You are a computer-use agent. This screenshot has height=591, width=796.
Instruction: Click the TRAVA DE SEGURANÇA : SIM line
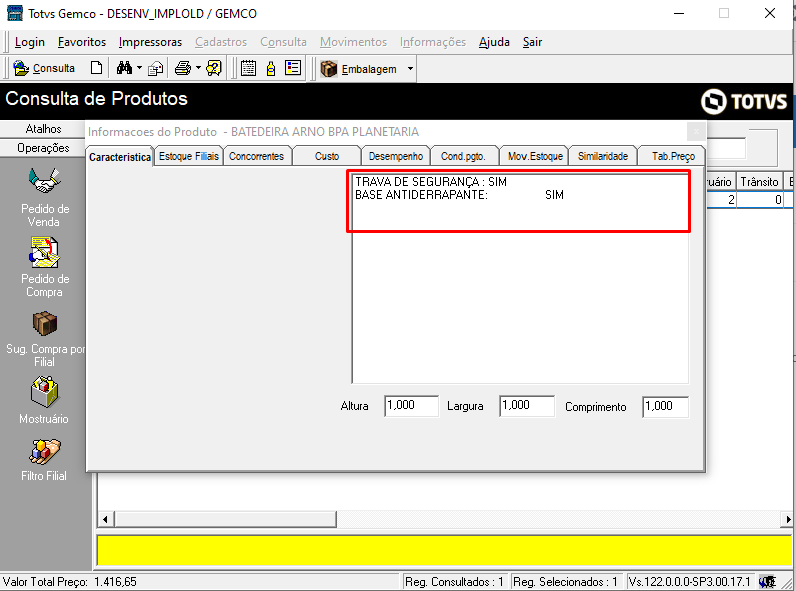coord(430,182)
